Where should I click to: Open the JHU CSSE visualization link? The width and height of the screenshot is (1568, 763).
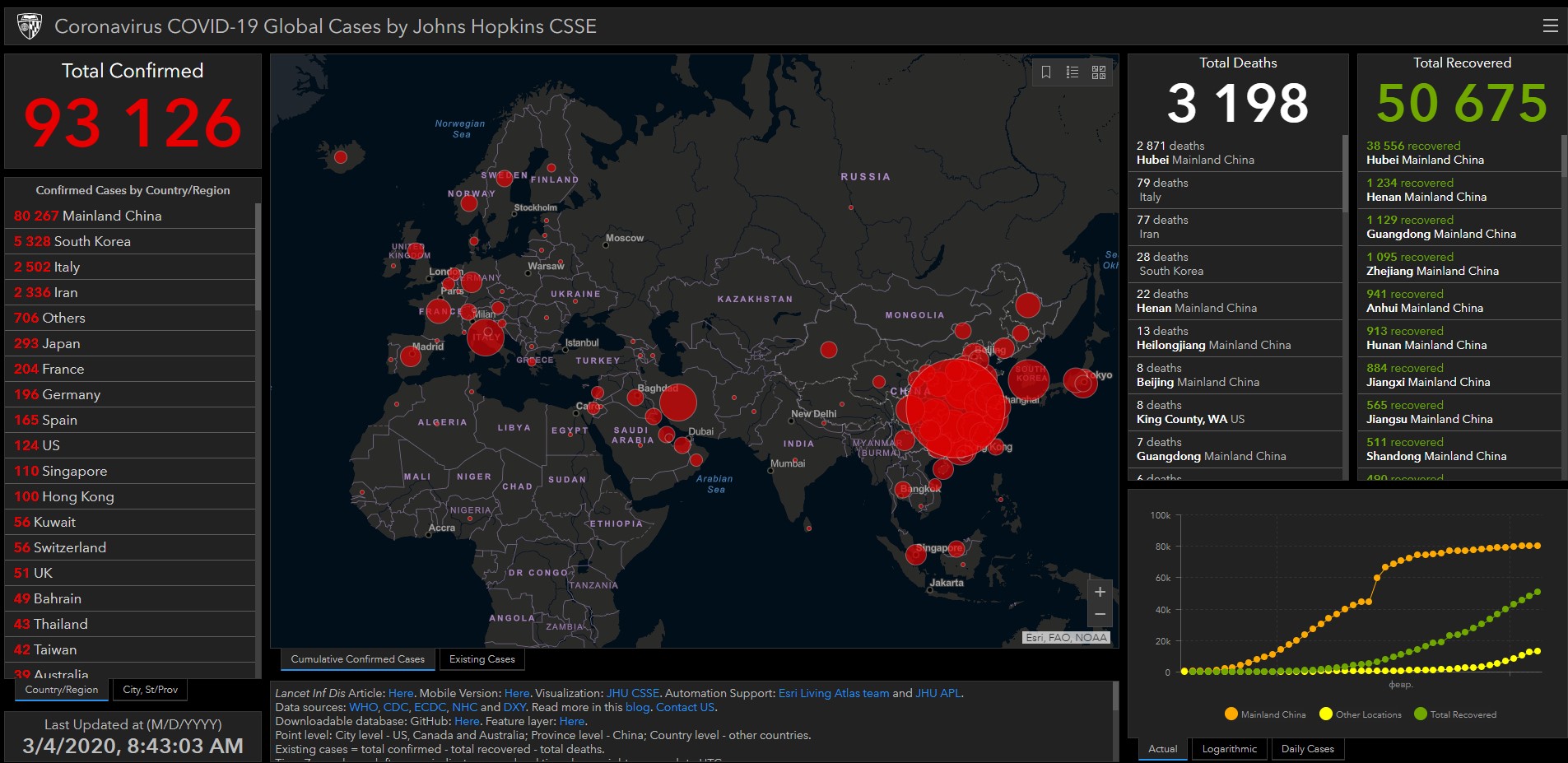[632, 693]
